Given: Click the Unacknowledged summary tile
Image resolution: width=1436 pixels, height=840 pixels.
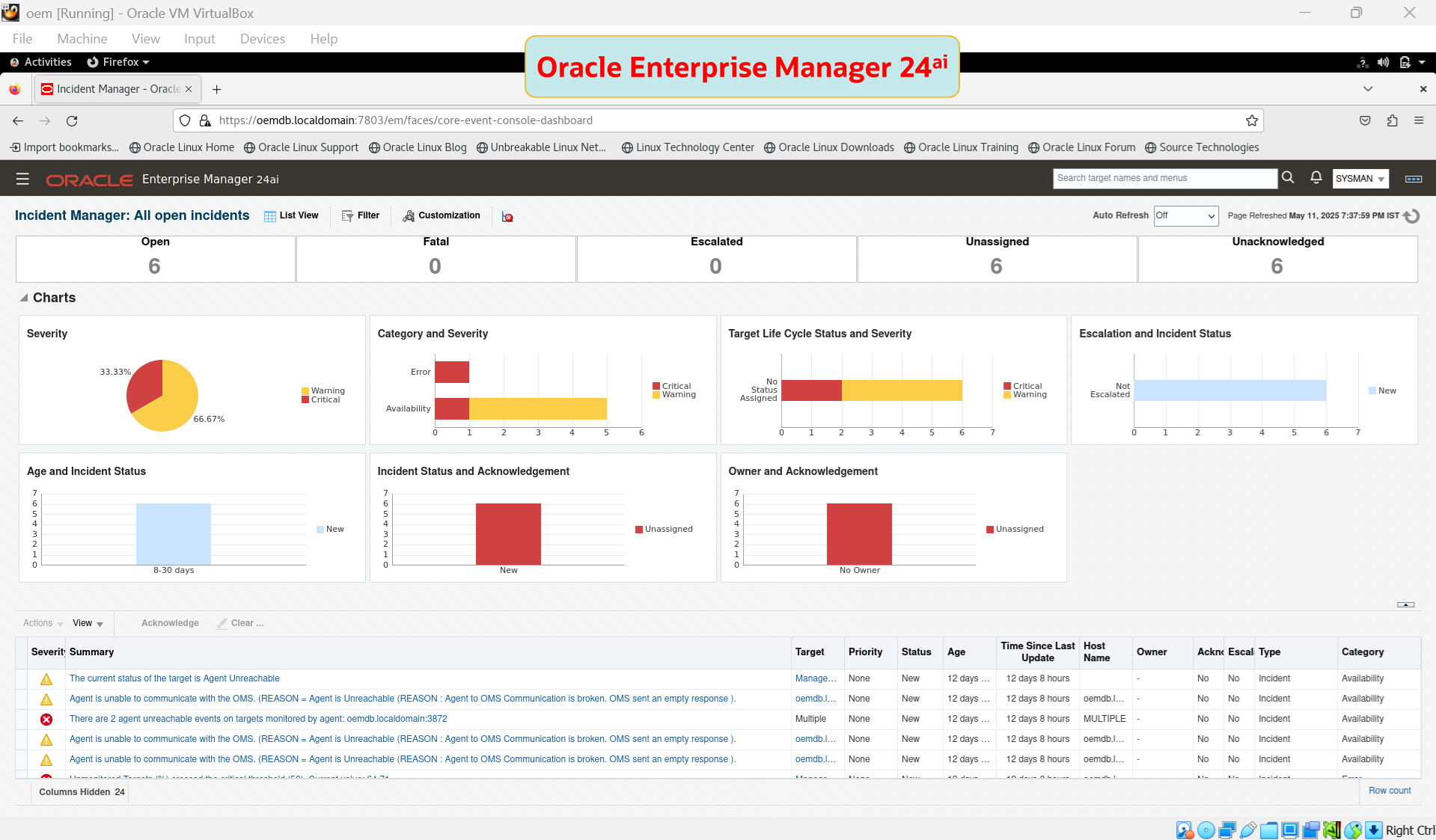Looking at the screenshot, I should 1278,259.
